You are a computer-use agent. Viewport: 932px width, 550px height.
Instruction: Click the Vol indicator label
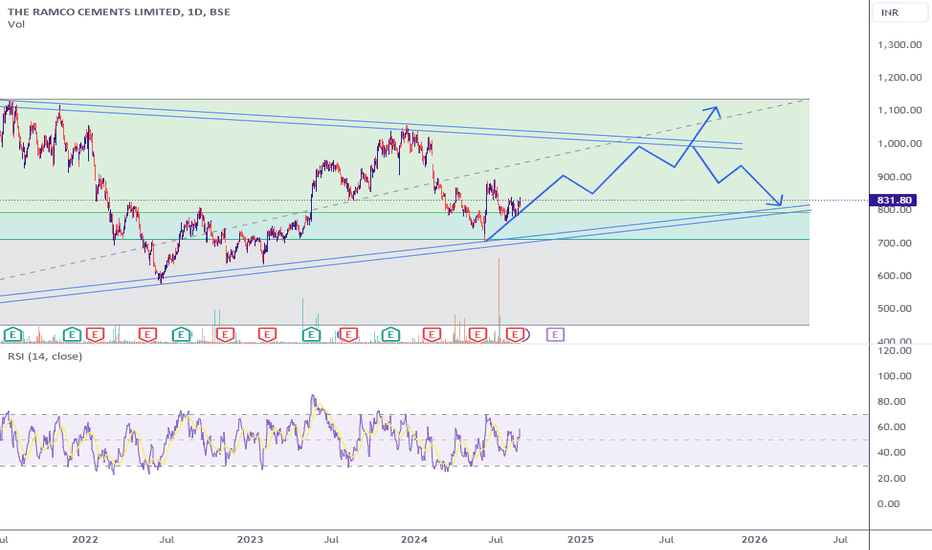(x=16, y=24)
